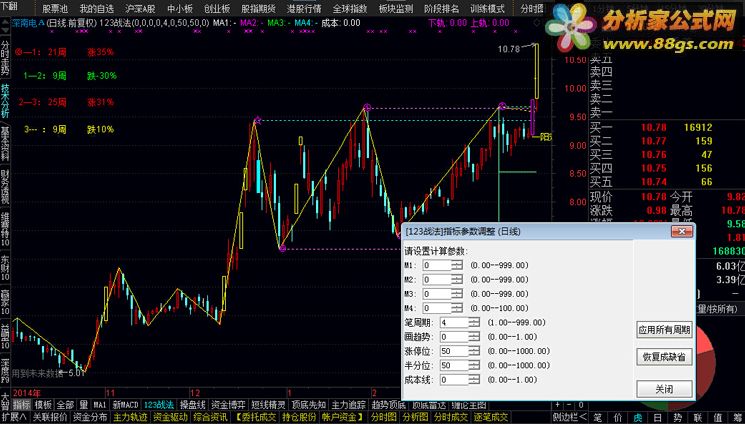Image resolution: width=745 pixels, height=425 pixels.
Task: Adjust 涨停位 spinner arrows
Action: (475, 351)
